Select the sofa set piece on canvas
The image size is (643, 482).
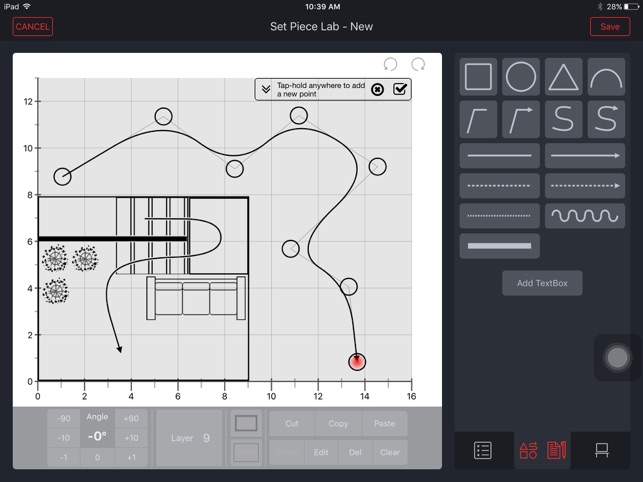(x=196, y=298)
